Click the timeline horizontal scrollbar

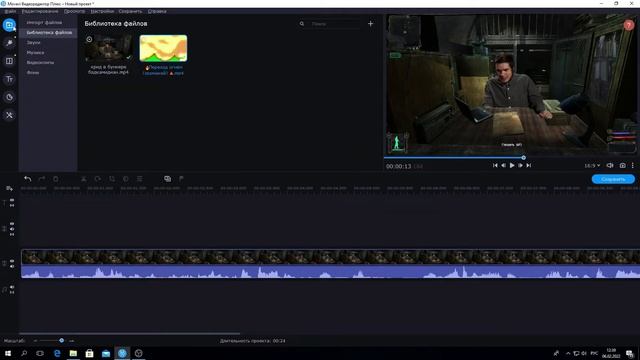point(130,333)
